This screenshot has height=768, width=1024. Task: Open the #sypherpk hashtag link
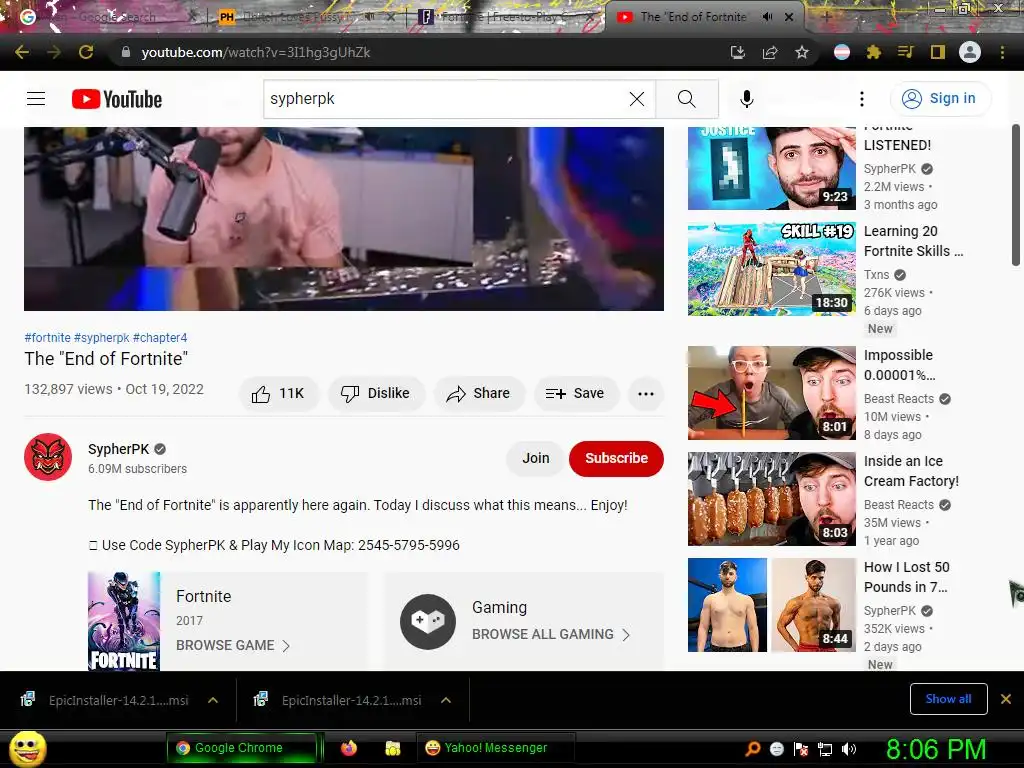[102, 338]
